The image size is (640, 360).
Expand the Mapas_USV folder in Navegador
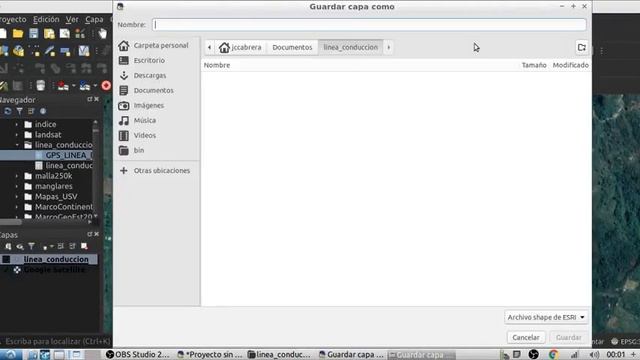click(x=17, y=196)
